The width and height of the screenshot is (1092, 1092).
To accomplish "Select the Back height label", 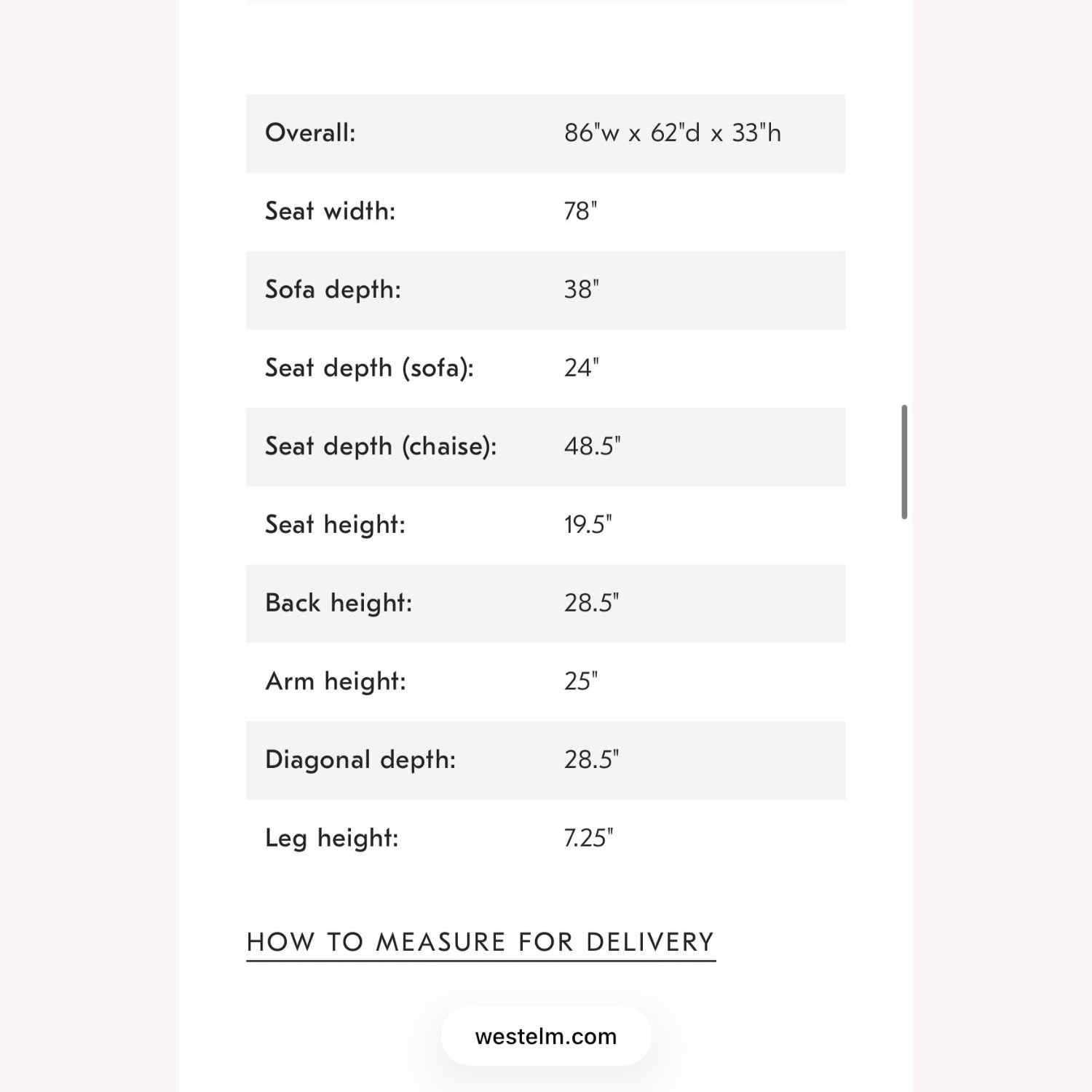I will tap(339, 604).
